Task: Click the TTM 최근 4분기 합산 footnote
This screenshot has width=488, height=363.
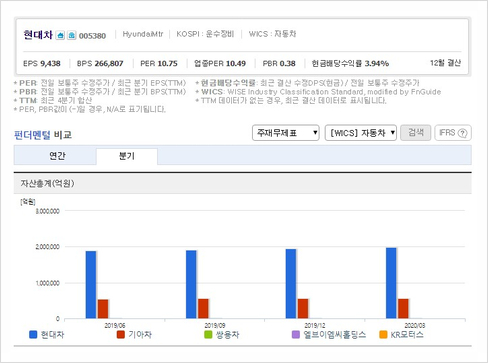Action: coord(53,100)
